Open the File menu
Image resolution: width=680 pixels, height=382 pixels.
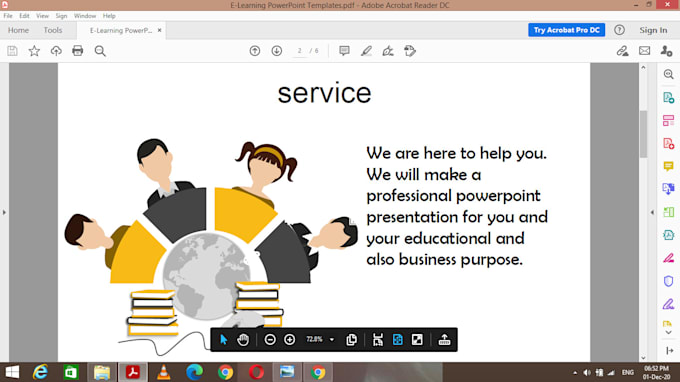tap(8, 16)
